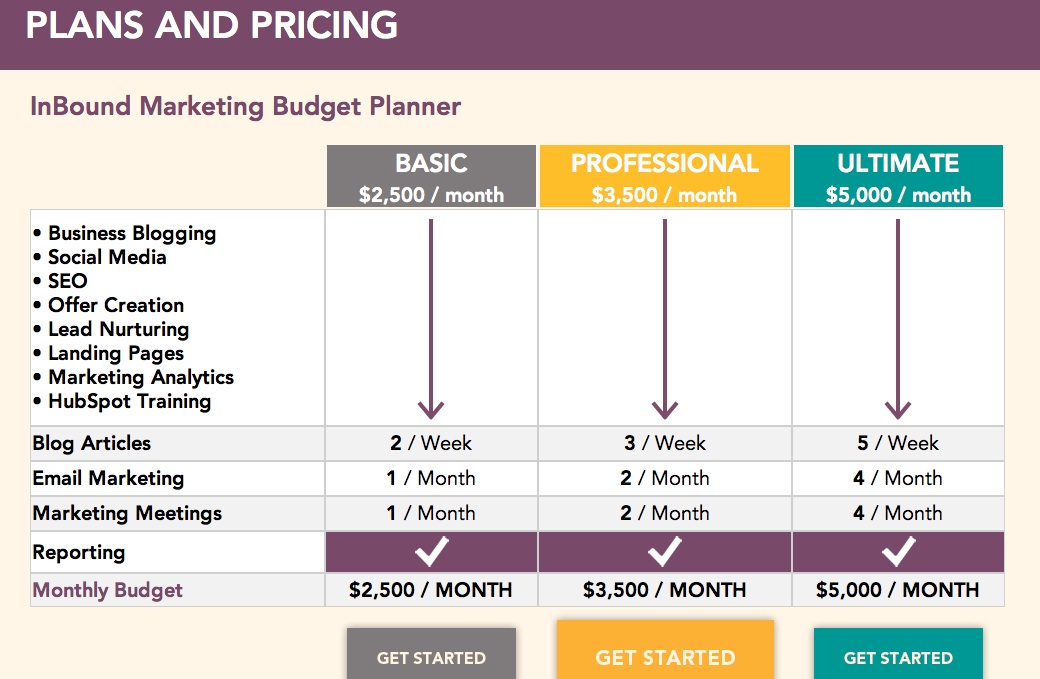Image resolution: width=1040 pixels, height=679 pixels.
Task: Click the checkmark in the Ultimate Reporting cell
Action: coord(897,551)
